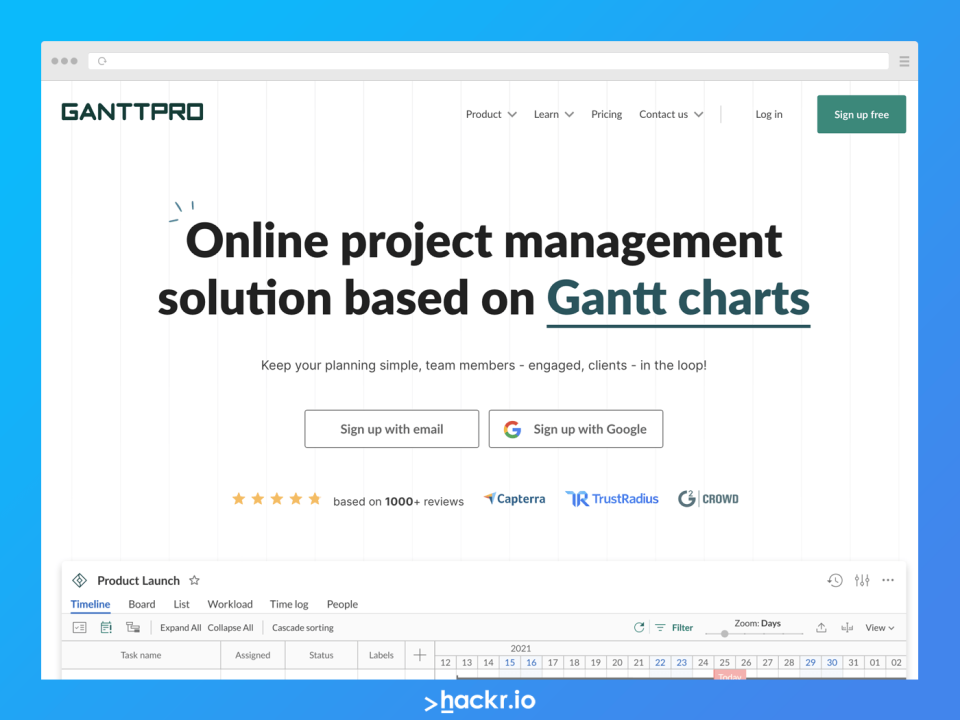Switch to the List tab
This screenshot has height=720, width=960.
tap(181, 604)
